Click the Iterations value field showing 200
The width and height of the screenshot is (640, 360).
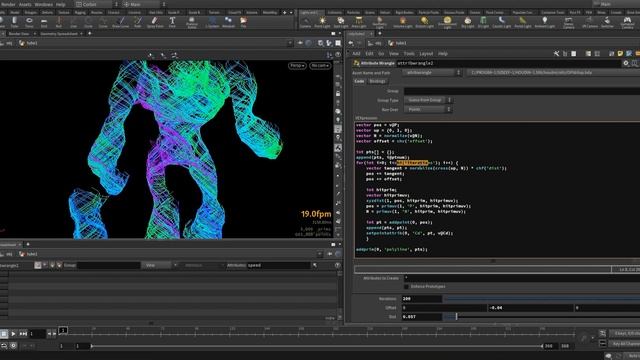422,299
